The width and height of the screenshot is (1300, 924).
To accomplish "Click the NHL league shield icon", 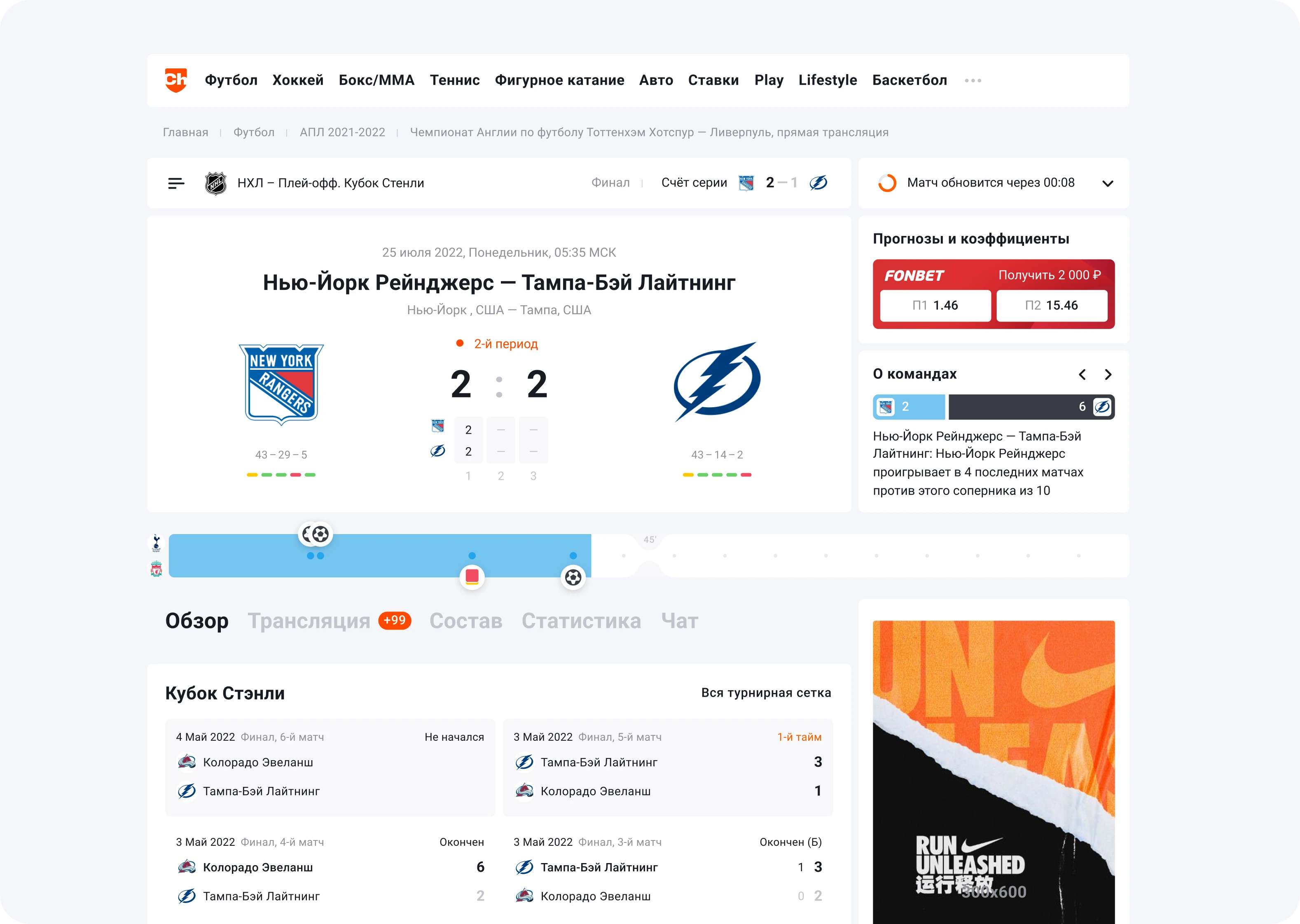I will tap(216, 183).
